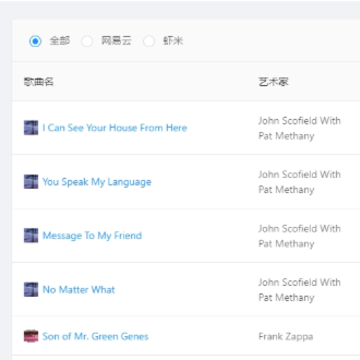Viewport: 360px width, 360px height.
Task: Click the artist Frank Zappa
Action: click(286, 337)
